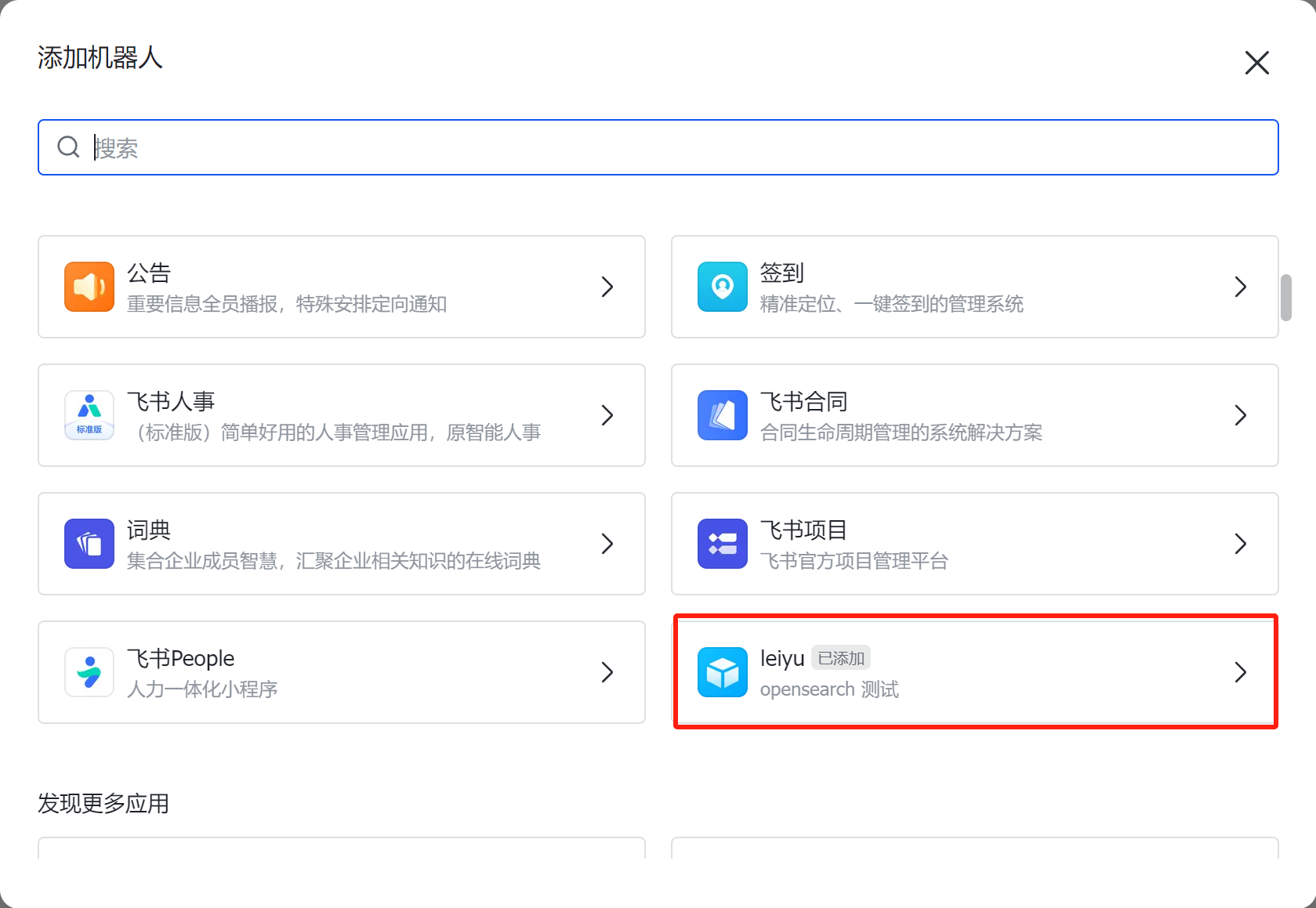Select the 飞书People bot title
The height and width of the screenshot is (908, 1316).
point(181,658)
